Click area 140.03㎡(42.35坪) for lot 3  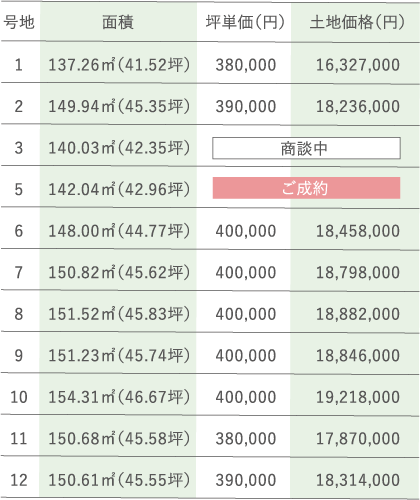(x=119, y=148)
